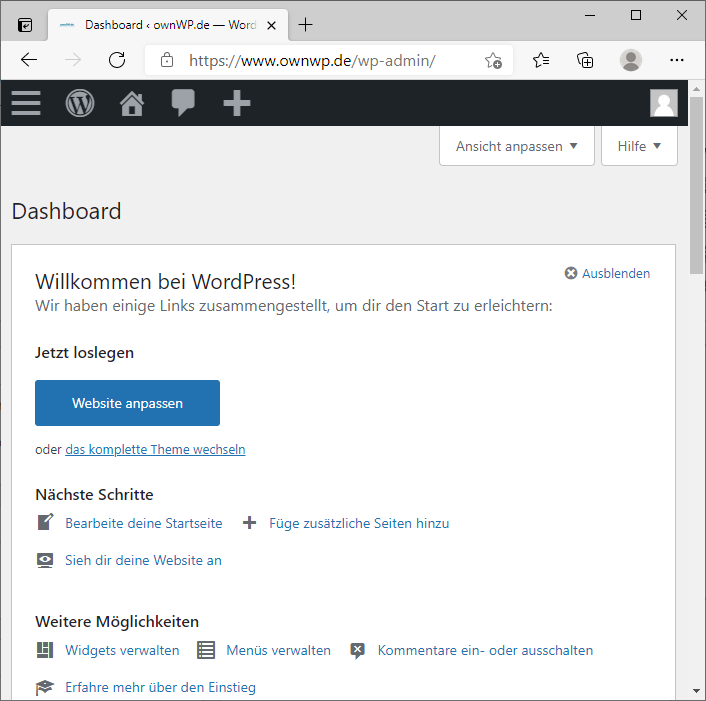Click the graduation cap icon
706x701 pixels.
tap(45, 687)
